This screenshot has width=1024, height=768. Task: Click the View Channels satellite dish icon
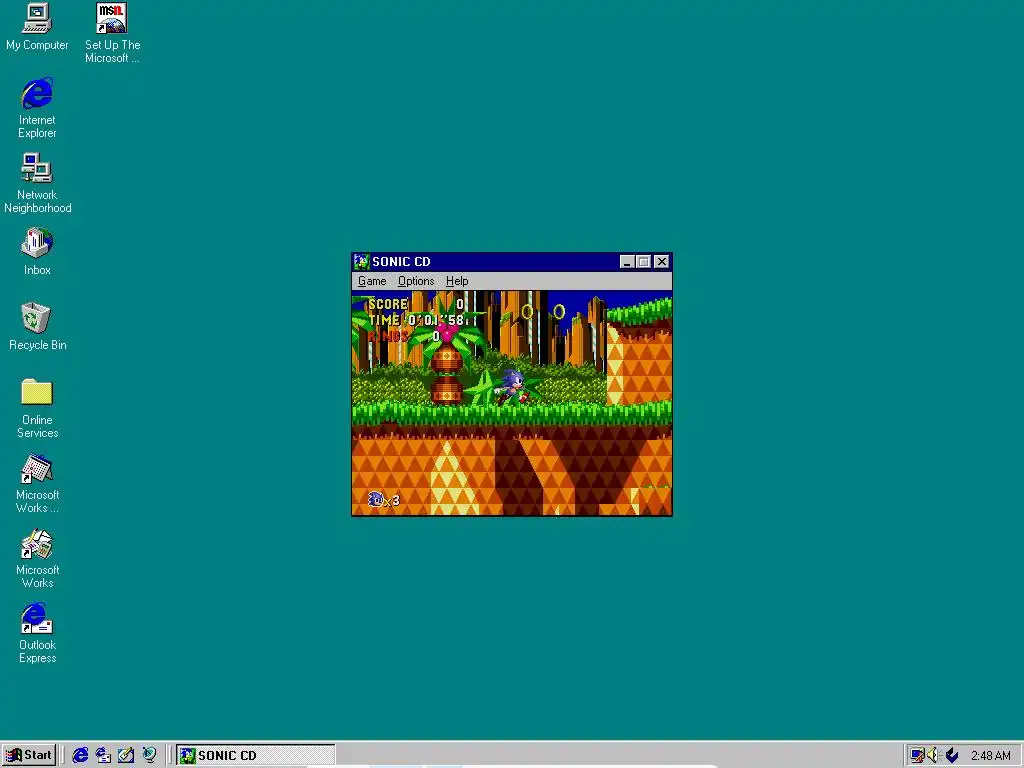[x=150, y=755]
